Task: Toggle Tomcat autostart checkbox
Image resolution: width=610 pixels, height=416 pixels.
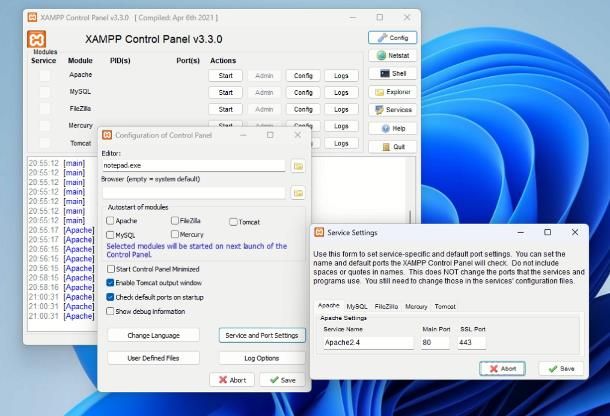Action: click(x=233, y=222)
